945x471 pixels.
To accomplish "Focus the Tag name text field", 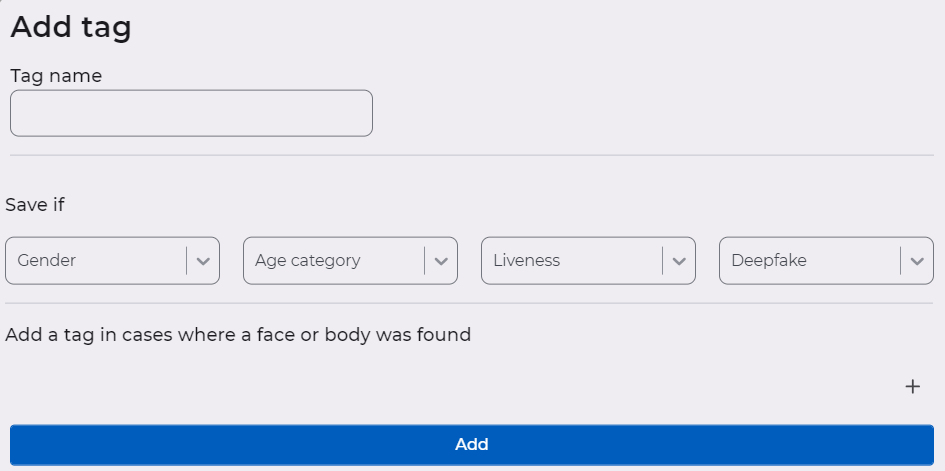I will [x=191, y=113].
